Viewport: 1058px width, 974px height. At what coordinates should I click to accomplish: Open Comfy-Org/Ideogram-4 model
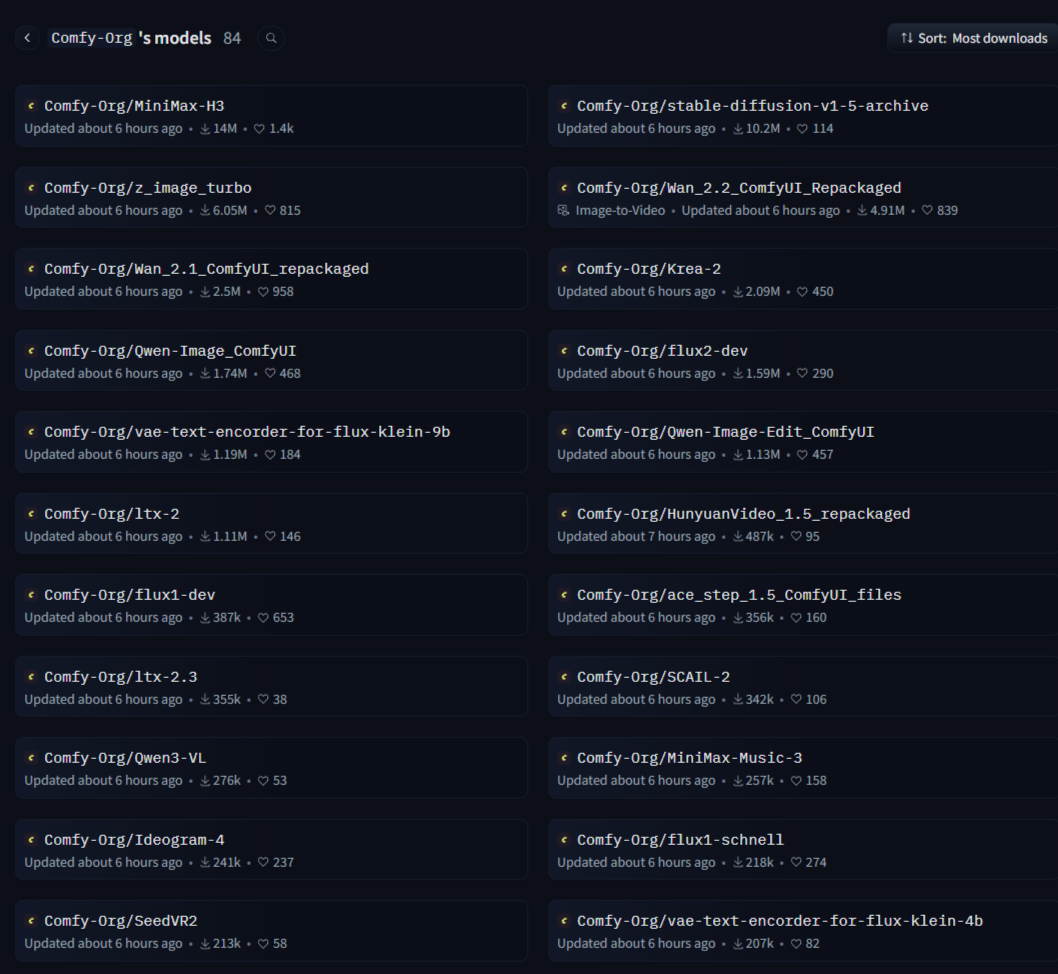click(271, 849)
